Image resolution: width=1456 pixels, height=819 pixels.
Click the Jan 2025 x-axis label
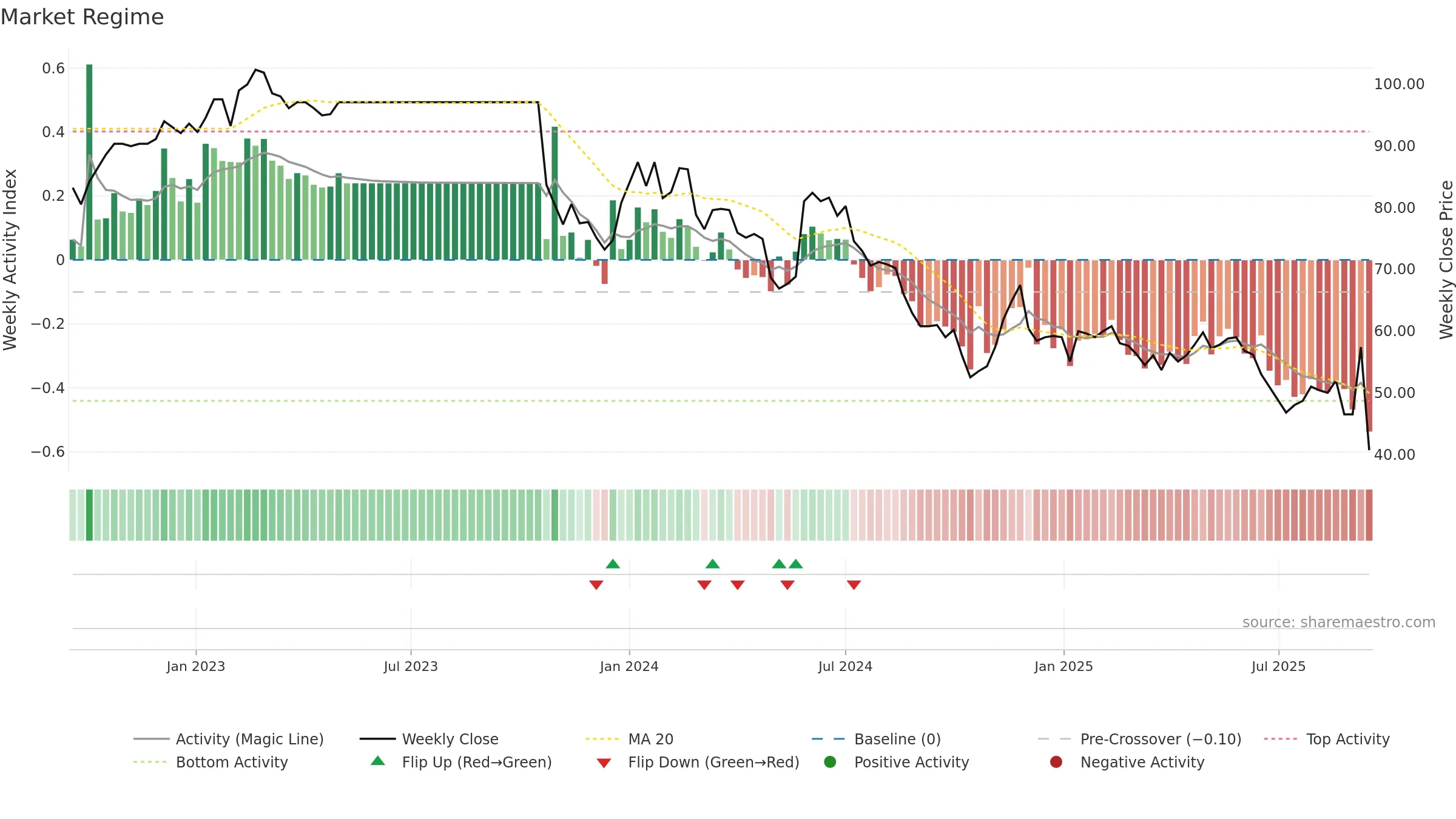(1063, 667)
